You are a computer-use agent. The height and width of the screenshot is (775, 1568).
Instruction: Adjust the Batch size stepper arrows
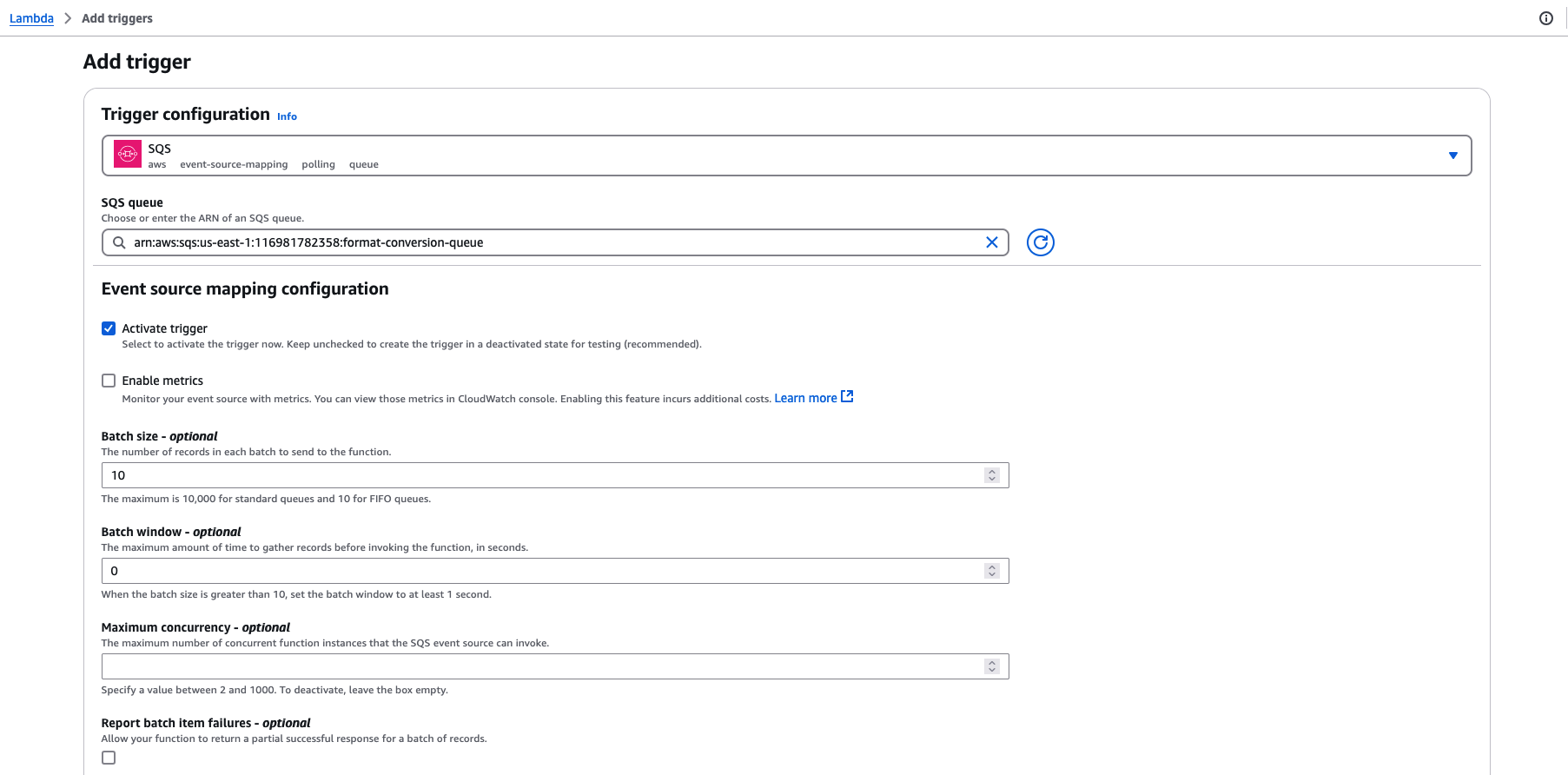991,475
